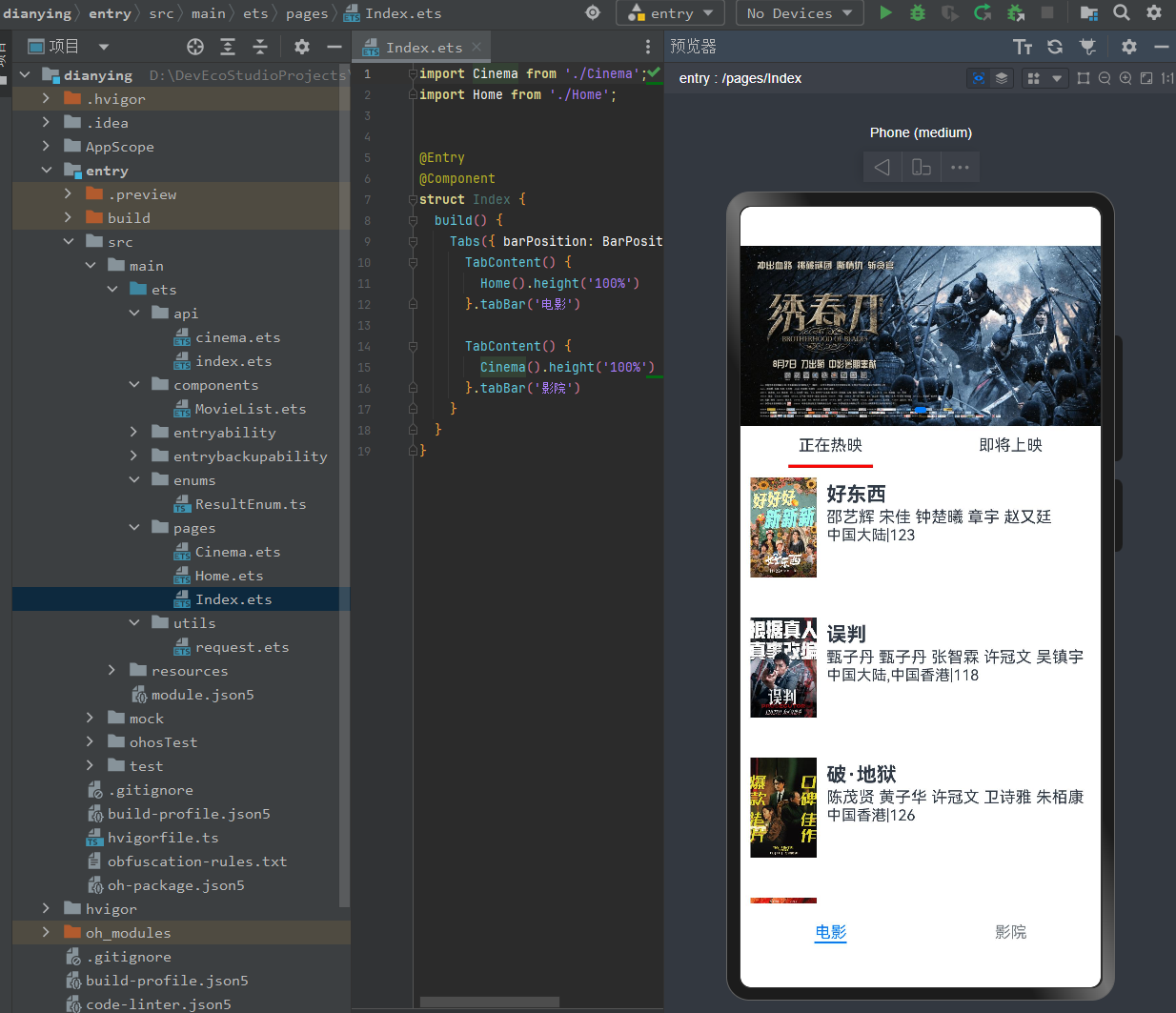The image size is (1176, 1013).
Task: Open the entry module dropdown
Action: click(x=671, y=13)
